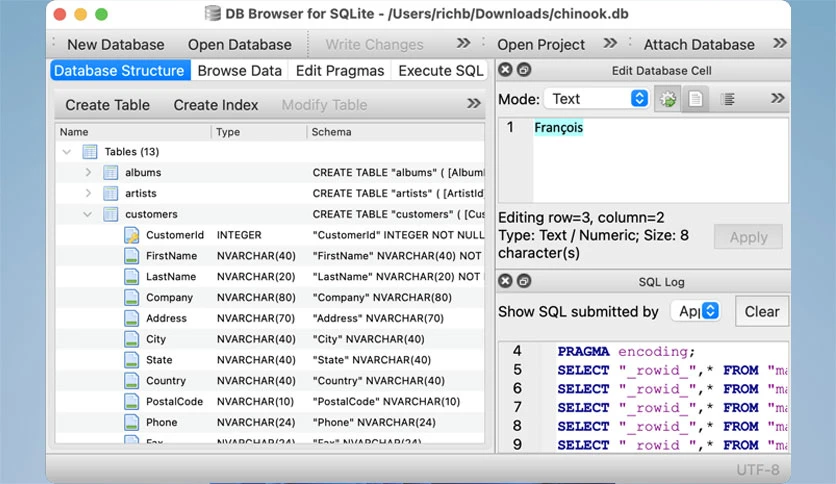
Task: Click the Modify Table button
Action: 324,105
